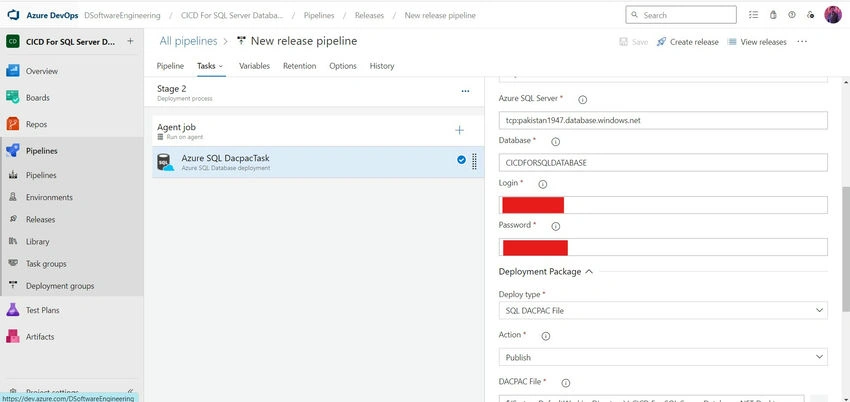Open the work items list icon in header
The width and height of the screenshot is (850, 402).
754,15
